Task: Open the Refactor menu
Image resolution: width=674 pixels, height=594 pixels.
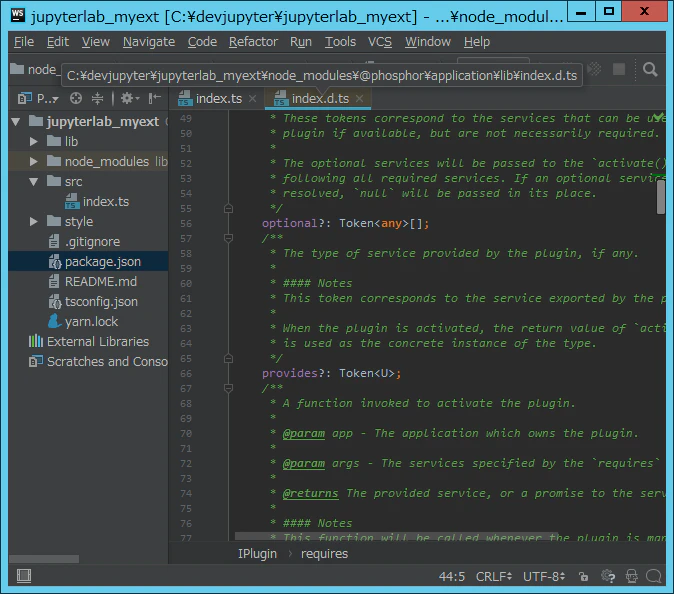Action: click(x=253, y=42)
